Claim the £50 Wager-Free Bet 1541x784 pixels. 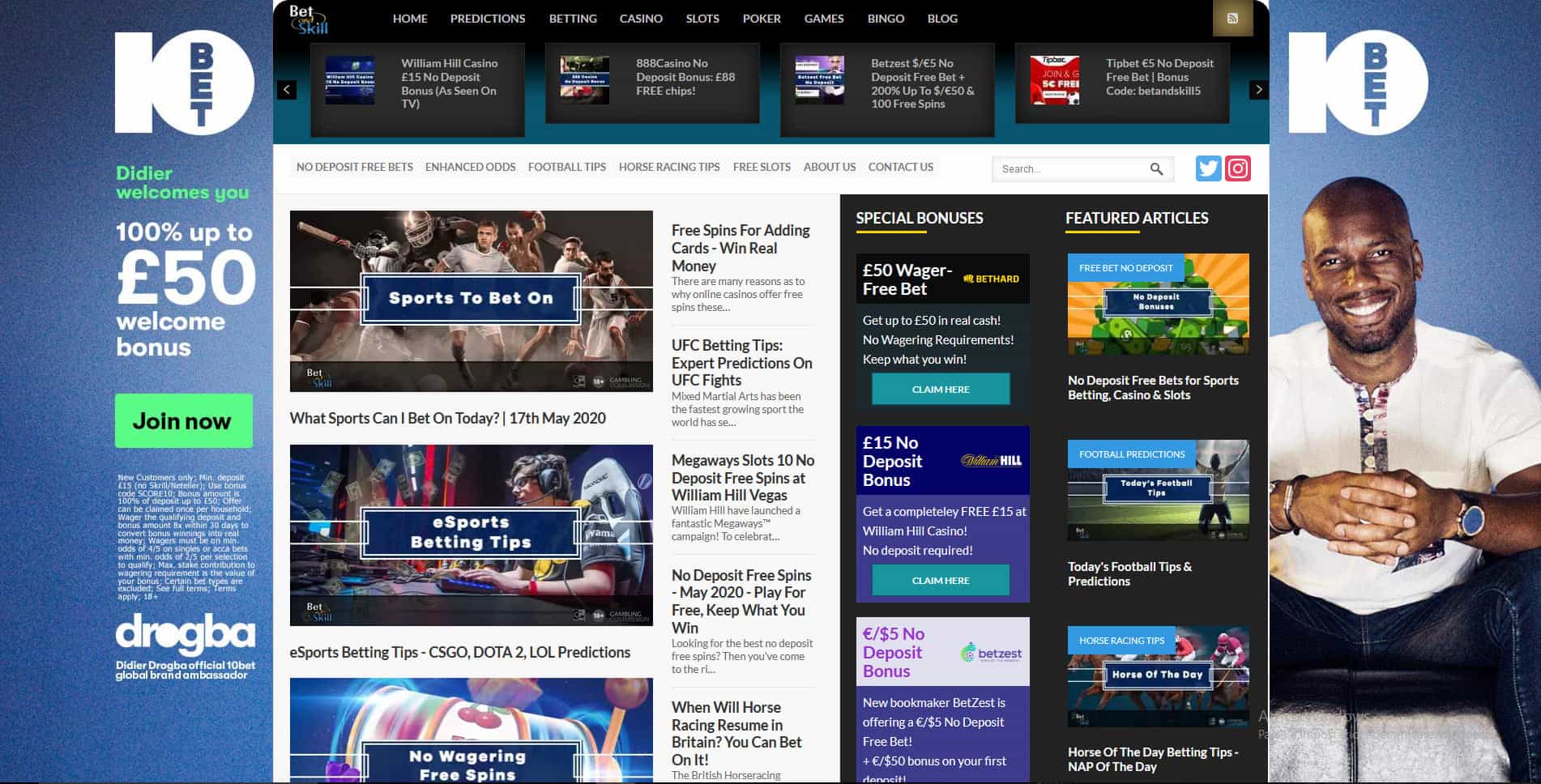pos(941,389)
